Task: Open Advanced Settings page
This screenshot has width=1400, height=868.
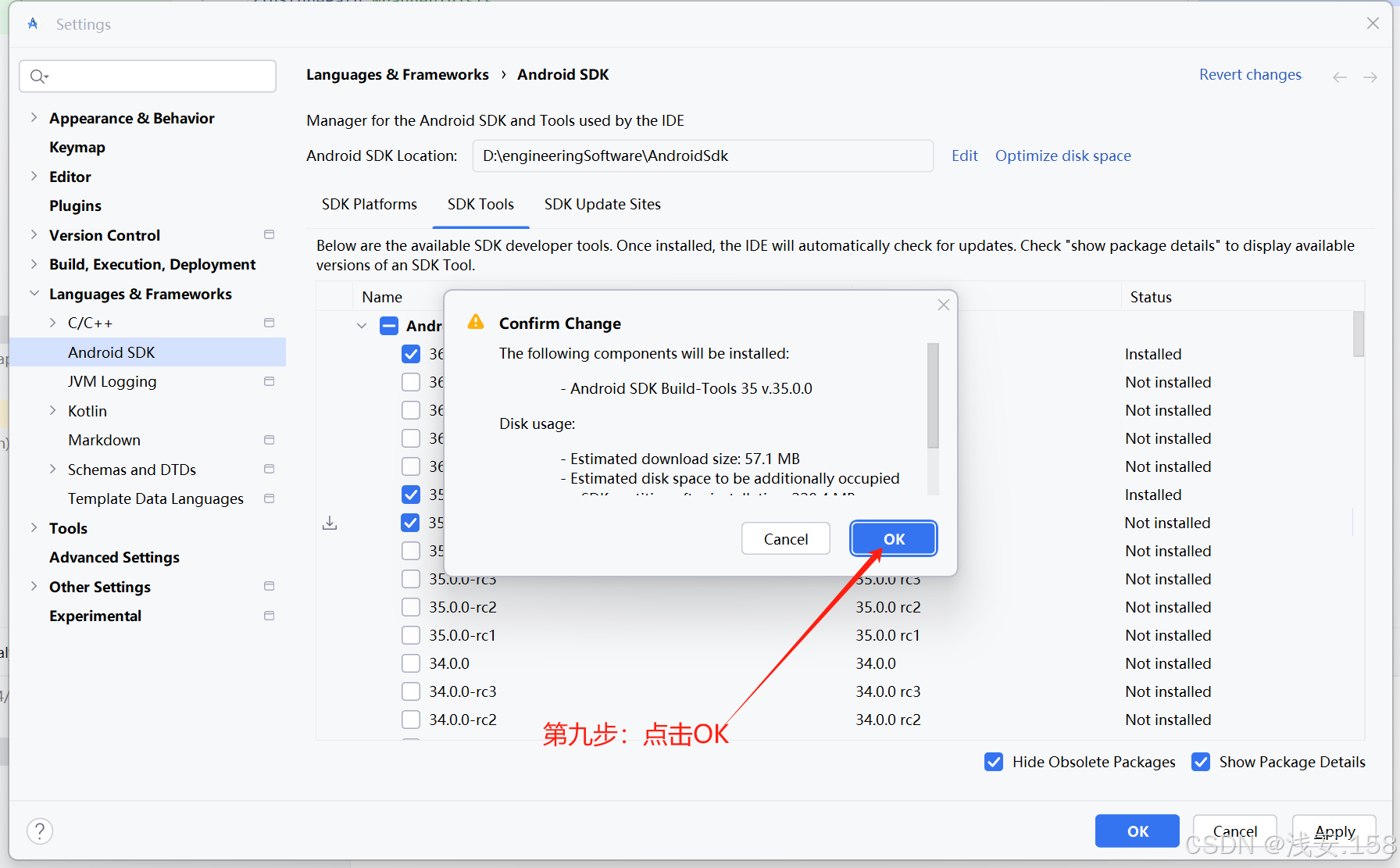Action: [115, 557]
